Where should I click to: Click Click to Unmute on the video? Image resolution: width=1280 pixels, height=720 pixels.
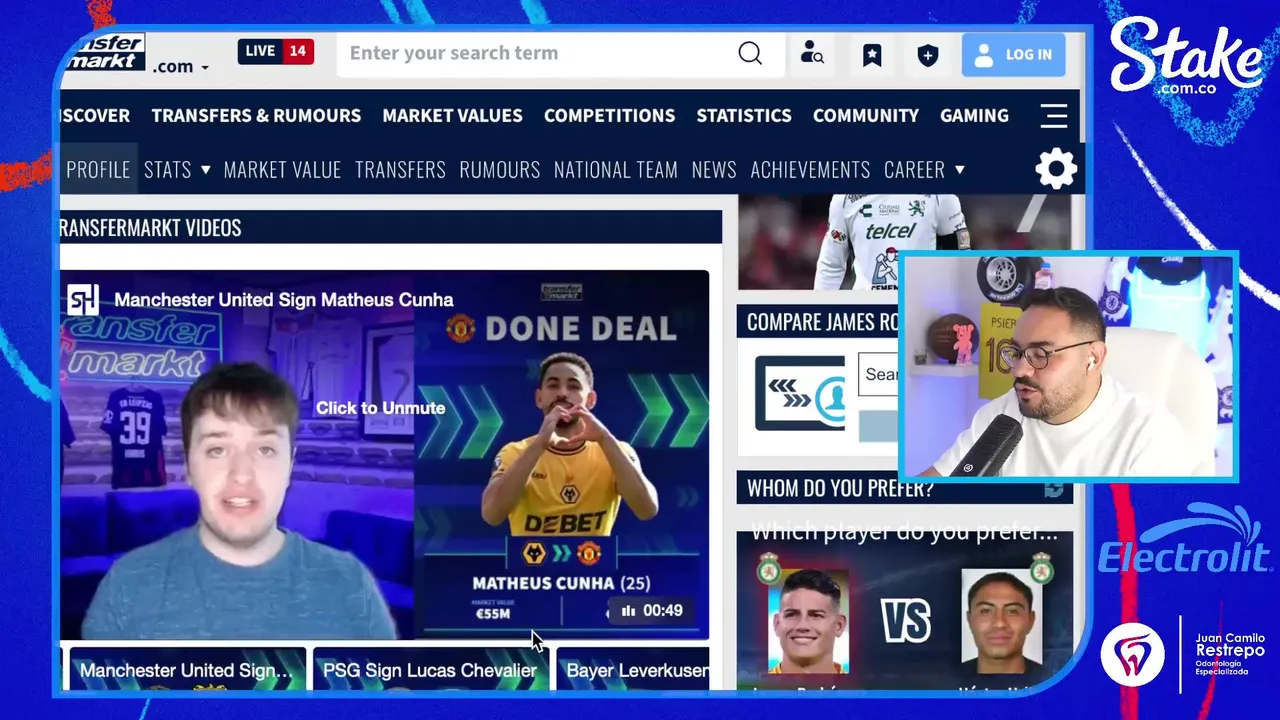coord(380,408)
